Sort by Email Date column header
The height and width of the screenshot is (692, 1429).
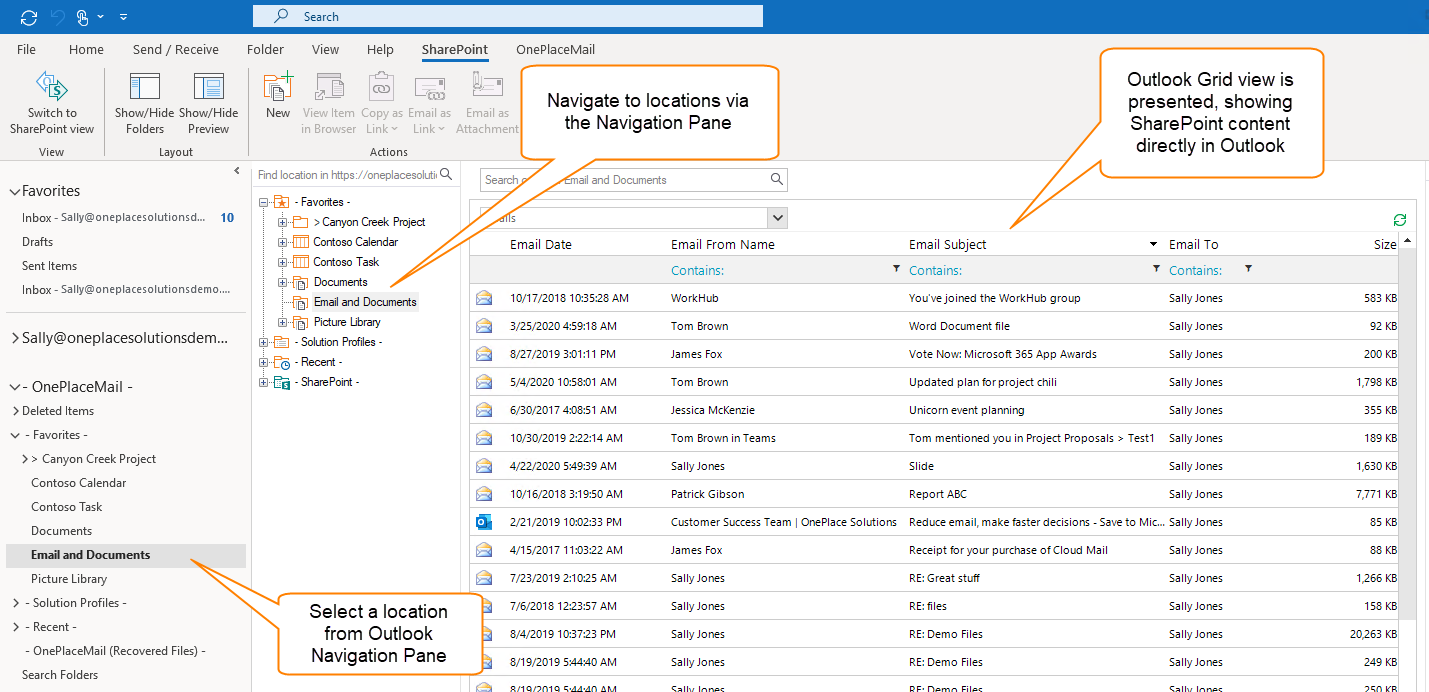[541, 245]
